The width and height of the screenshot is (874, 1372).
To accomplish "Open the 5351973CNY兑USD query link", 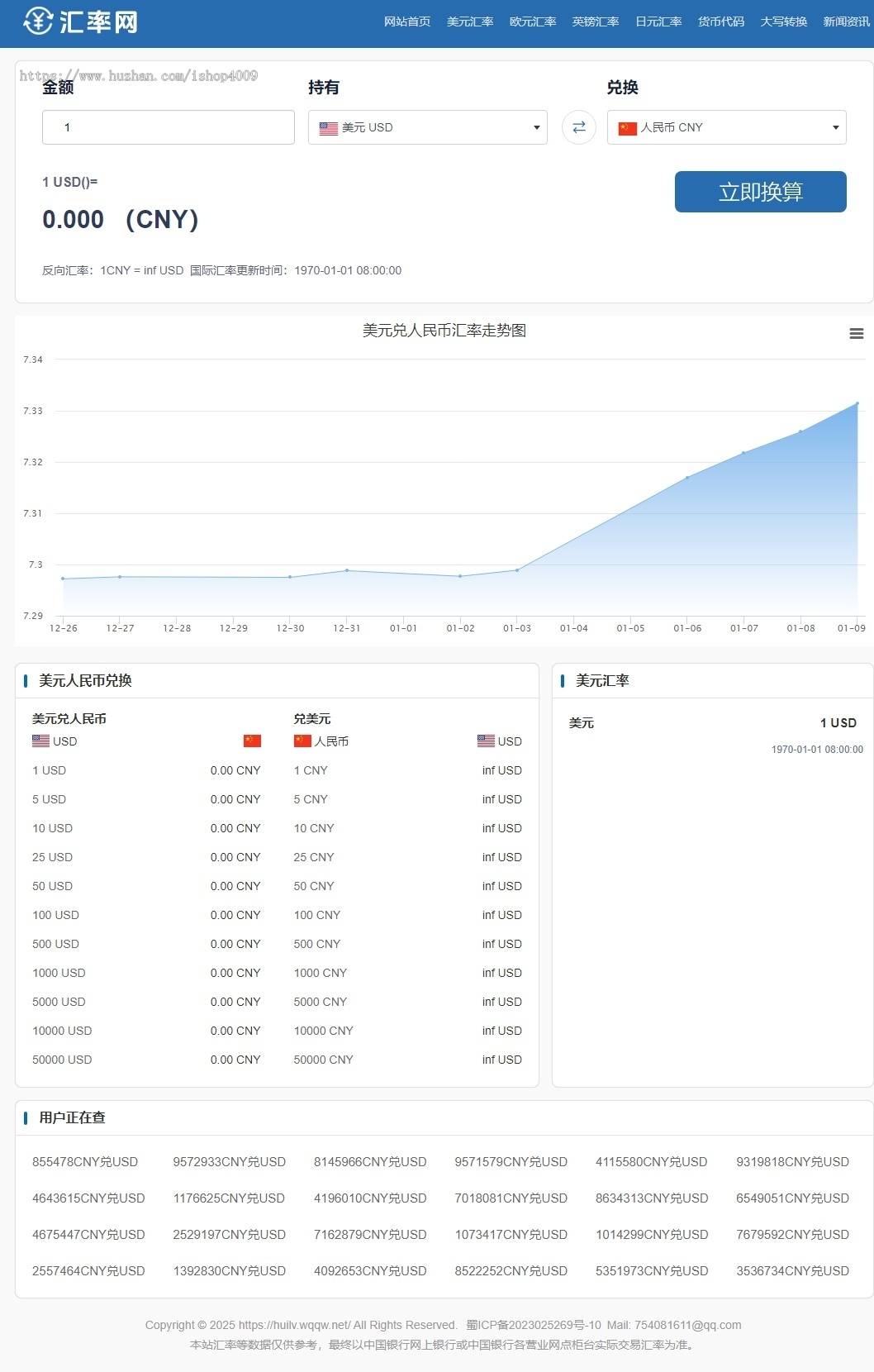I will [652, 1271].
